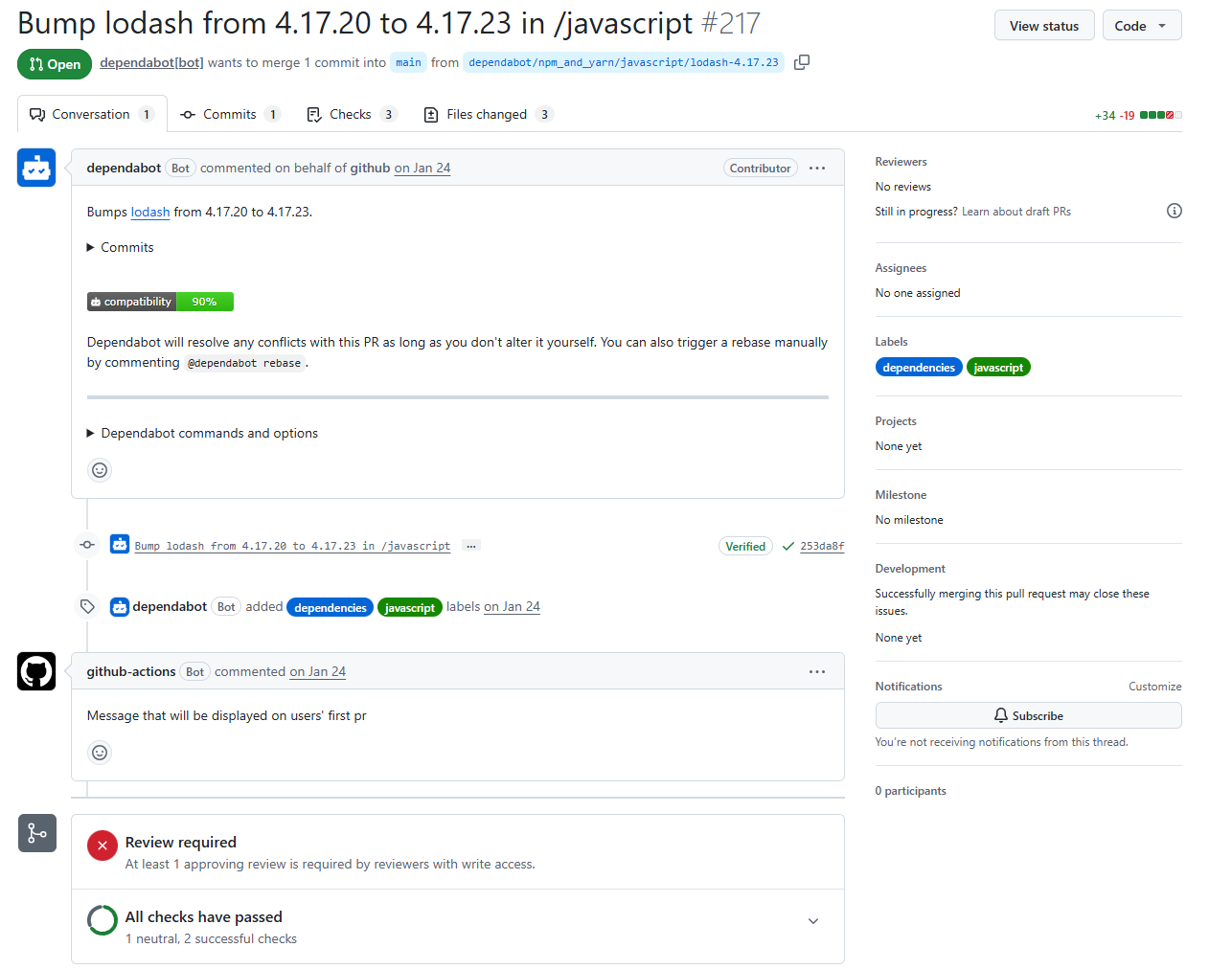The image size is (1232, 970).
Task: Click the '@dependabot rebase' code text
Action: pyautogui.click(x=244, y=363)
